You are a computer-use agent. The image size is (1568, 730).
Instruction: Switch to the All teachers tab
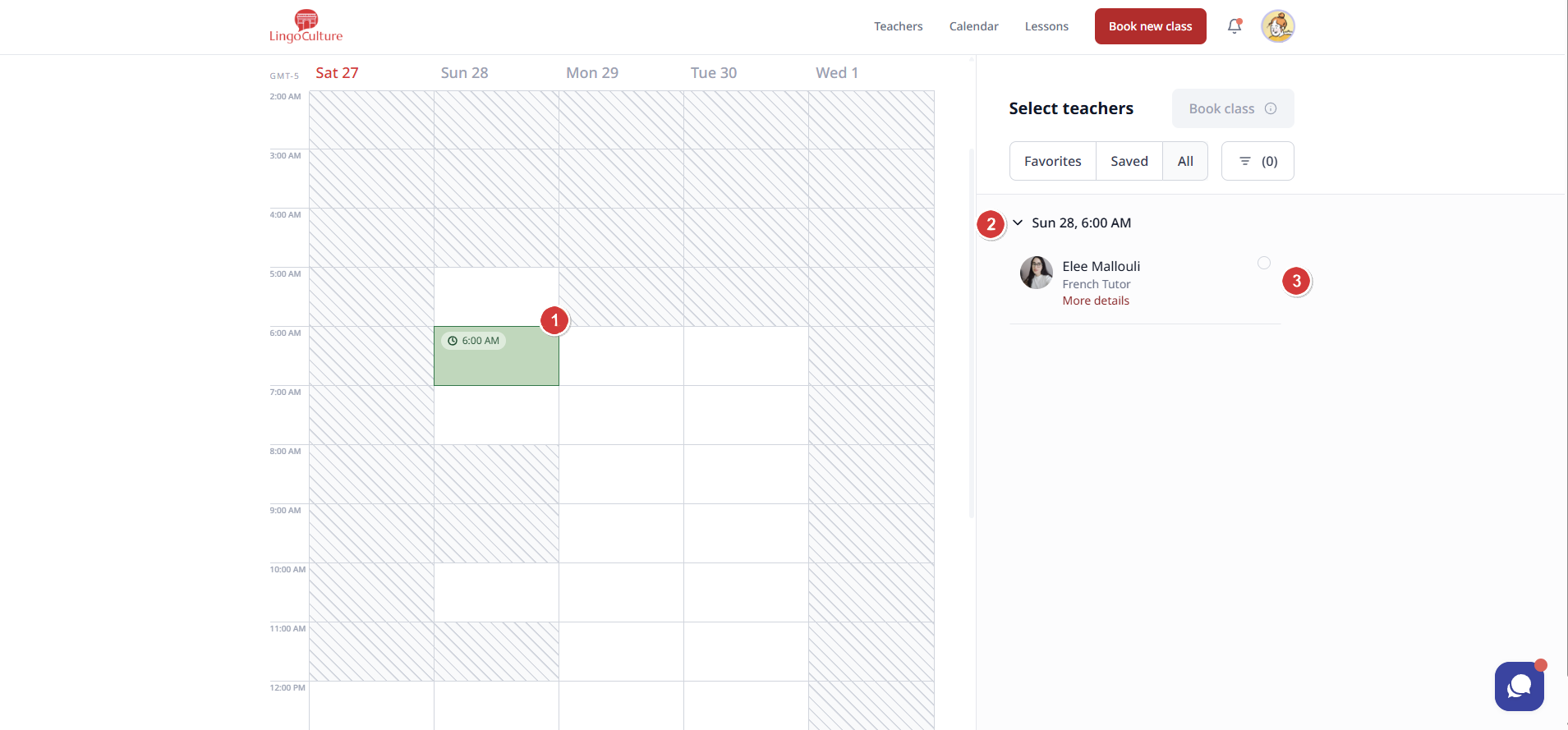[x=1184, y=161]
